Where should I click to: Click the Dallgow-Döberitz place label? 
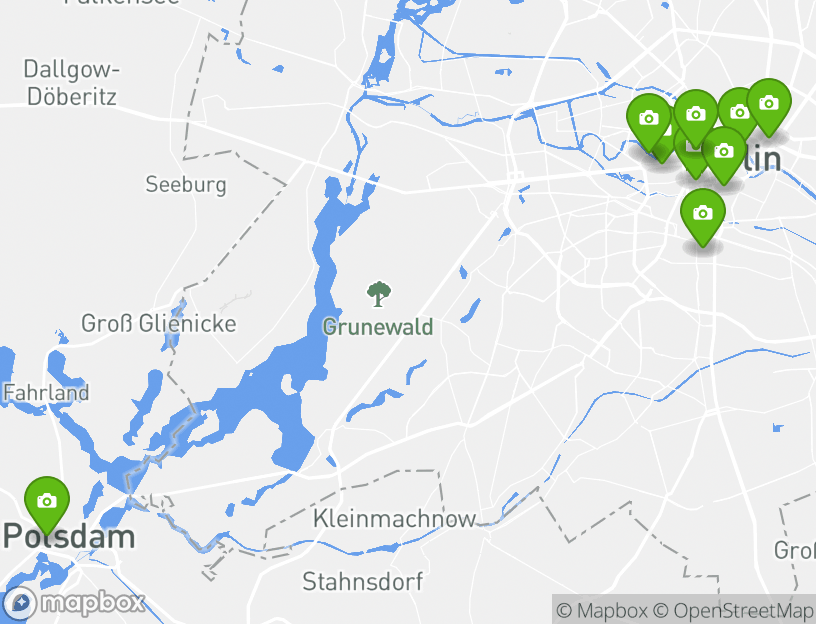tap(72, 83)
